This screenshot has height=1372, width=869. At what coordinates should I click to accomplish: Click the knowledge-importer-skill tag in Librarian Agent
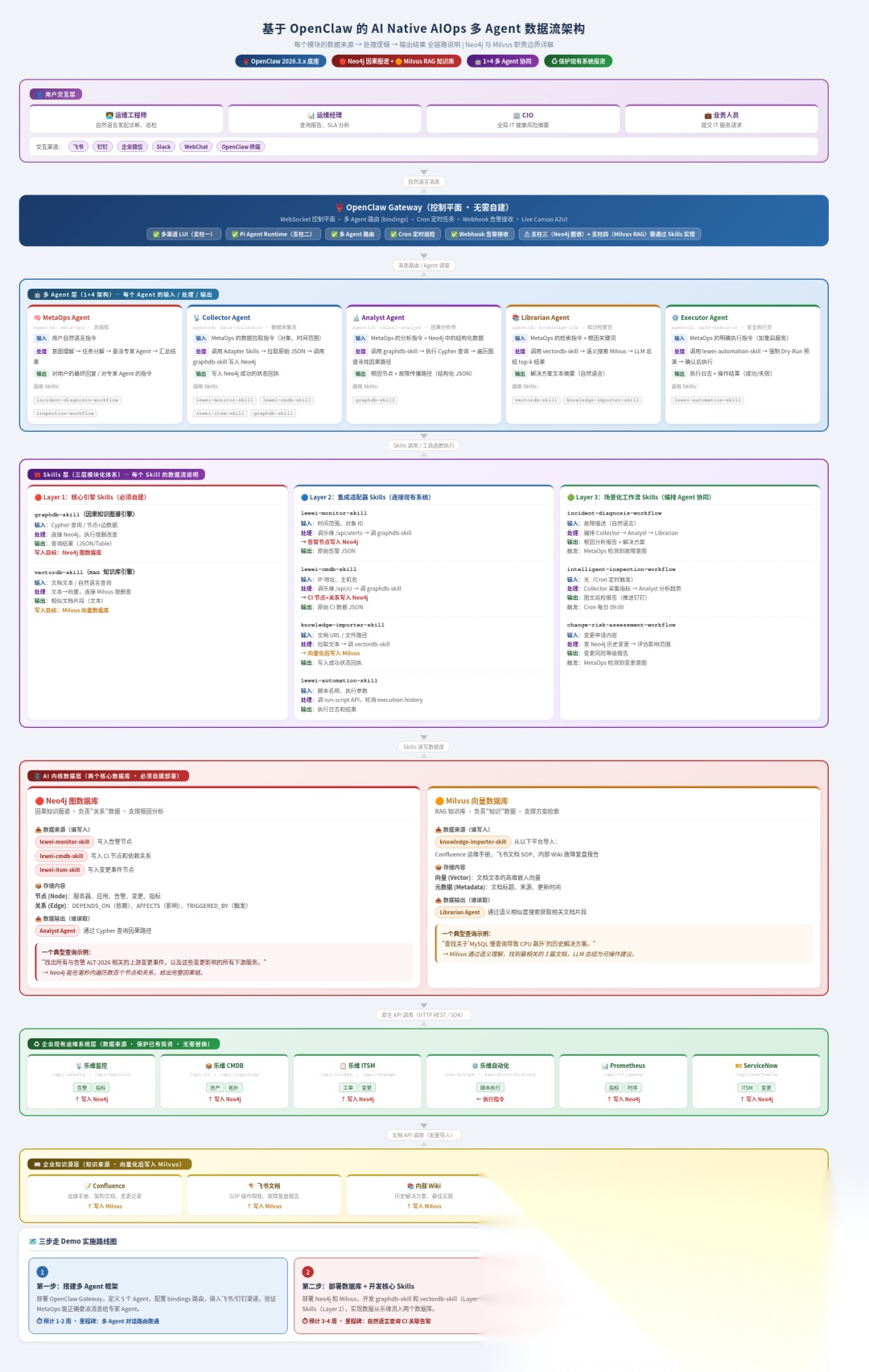click(603, 400)
